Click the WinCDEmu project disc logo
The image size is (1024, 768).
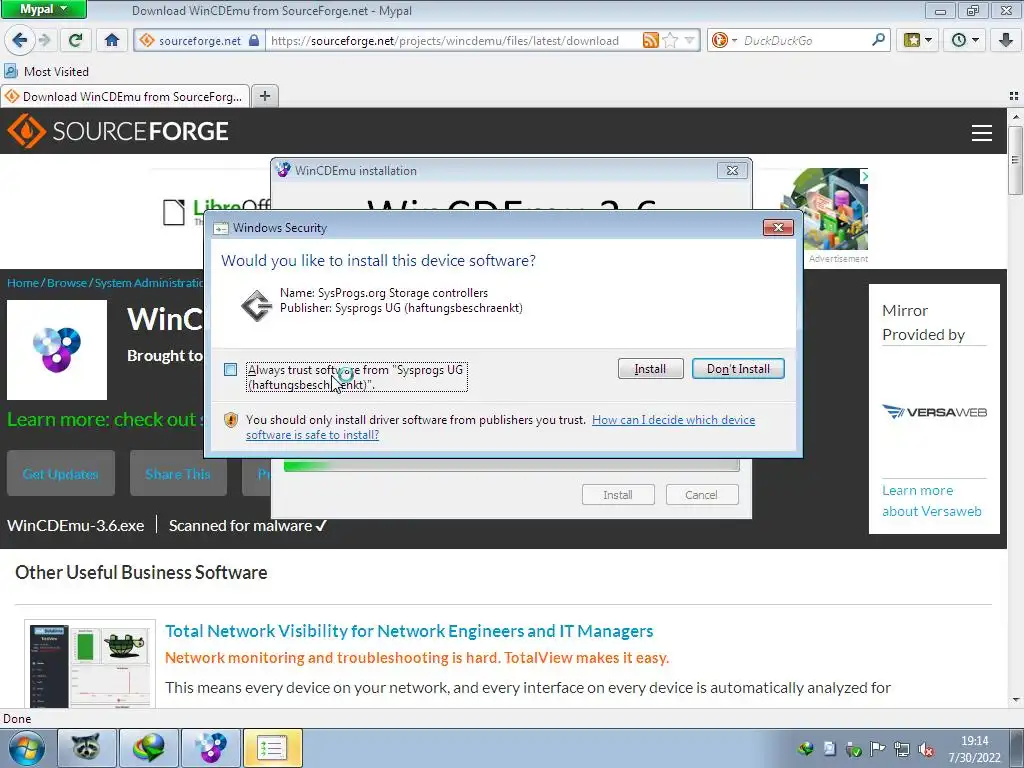point(57,350)
